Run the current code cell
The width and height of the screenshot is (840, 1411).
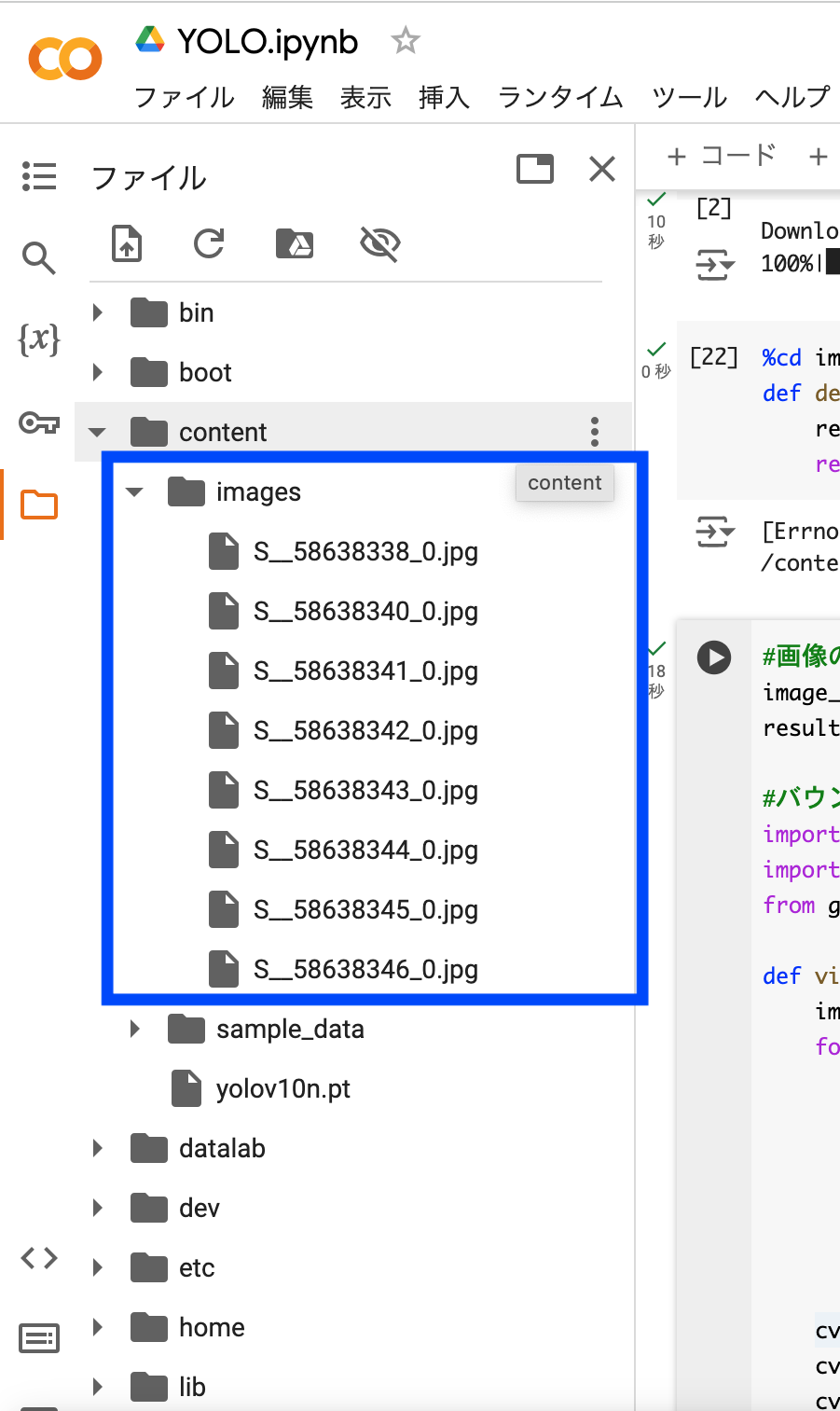[x=714, y=657]
